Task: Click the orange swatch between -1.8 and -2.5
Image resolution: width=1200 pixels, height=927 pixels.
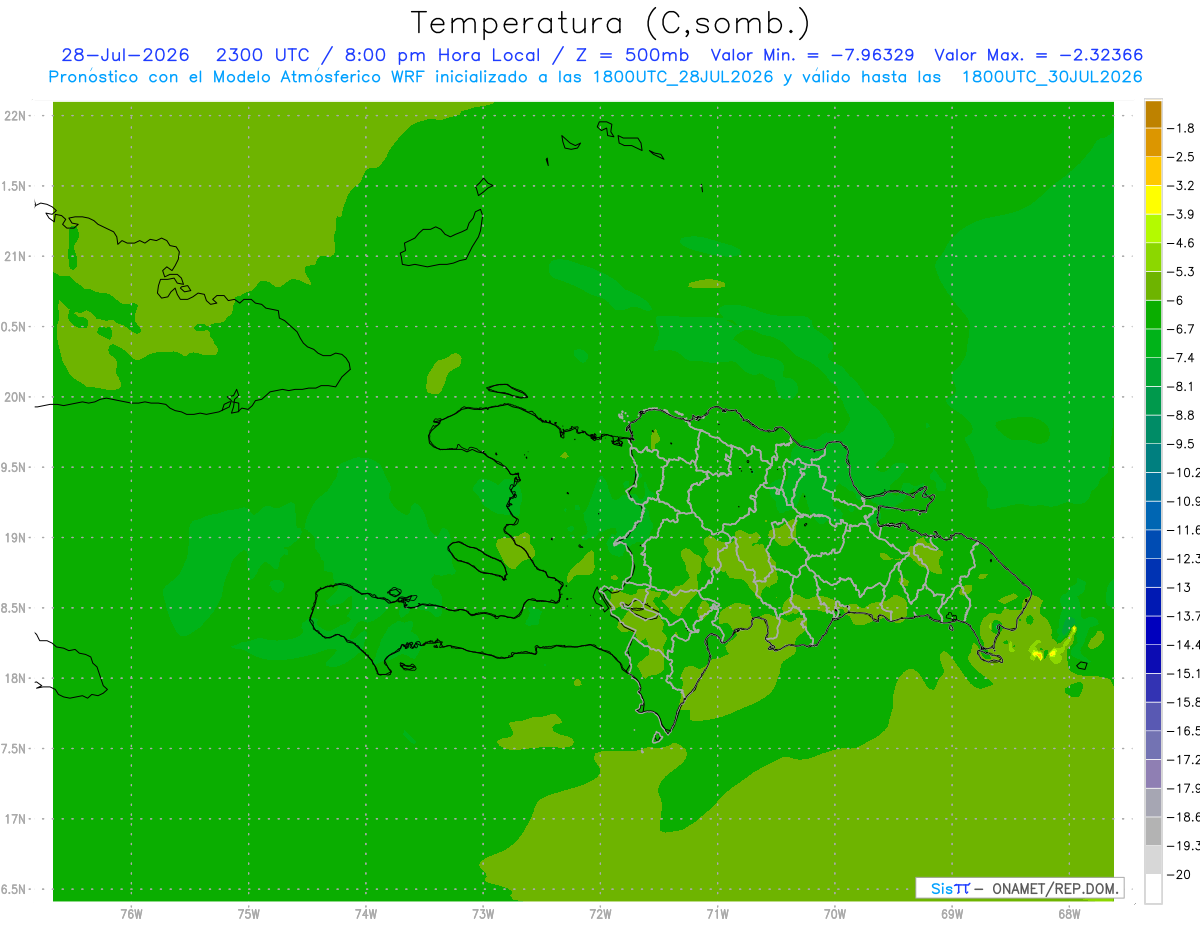Action: coord(1153,143)
